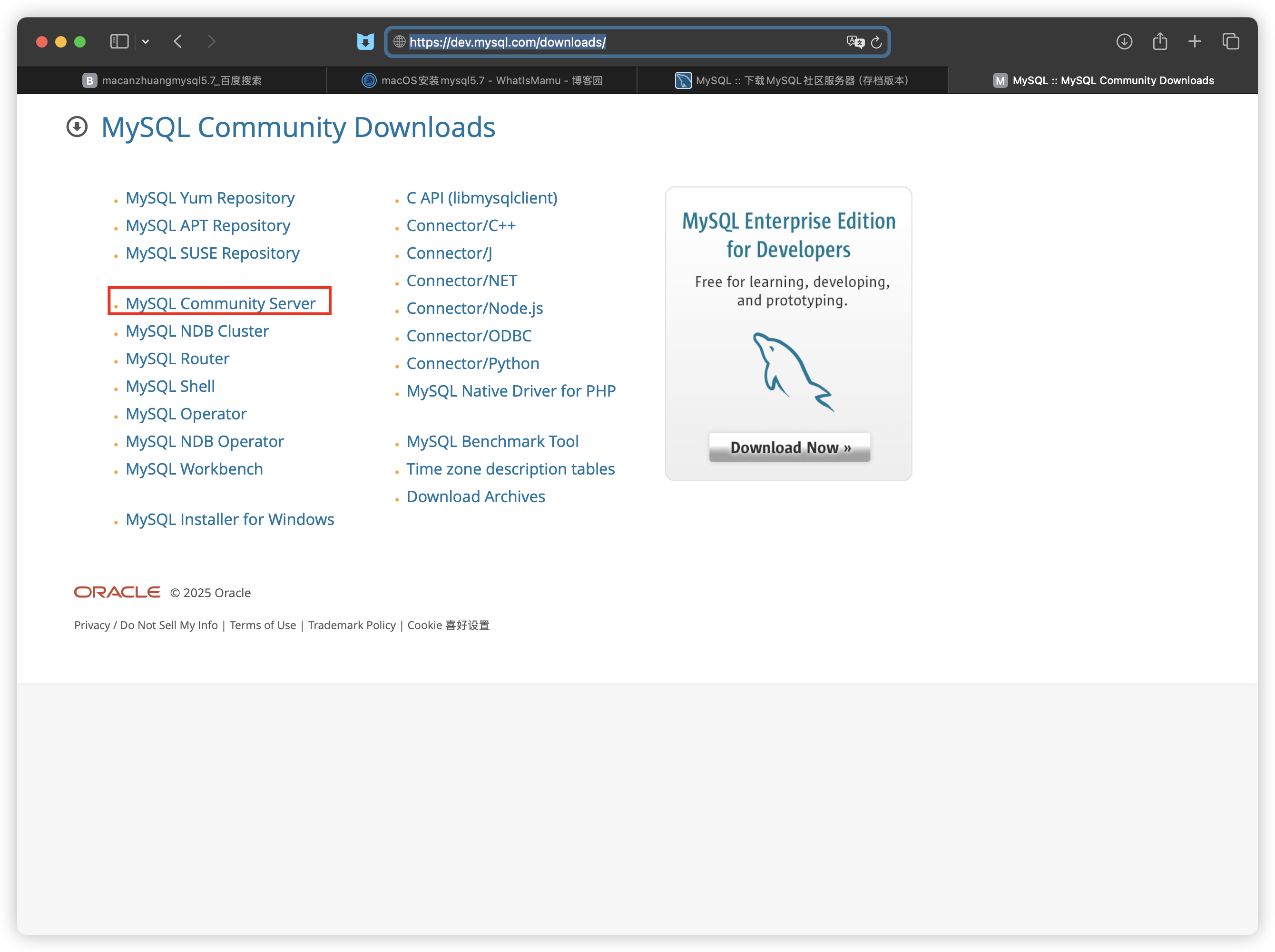This screenshot has height=952, width=1275.
Task: Open MySQL NDB Cluster link
Action: pos(197,331)
